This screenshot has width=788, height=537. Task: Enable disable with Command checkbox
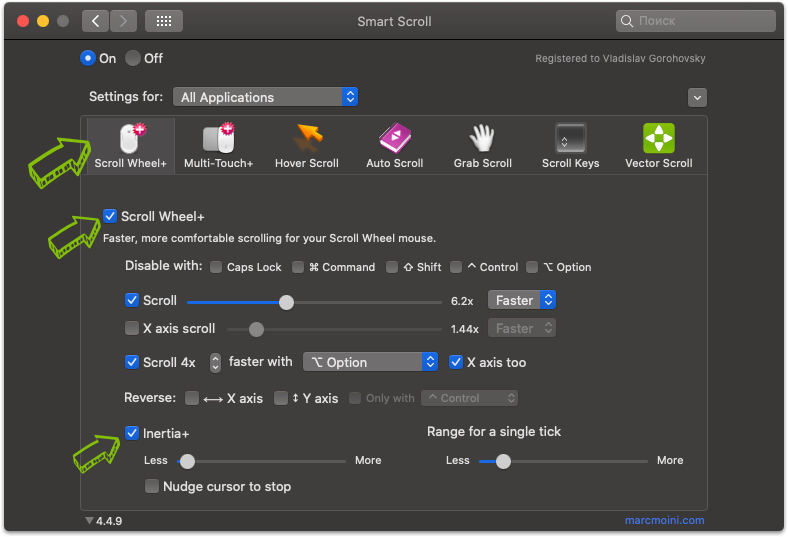click(298, 267)
